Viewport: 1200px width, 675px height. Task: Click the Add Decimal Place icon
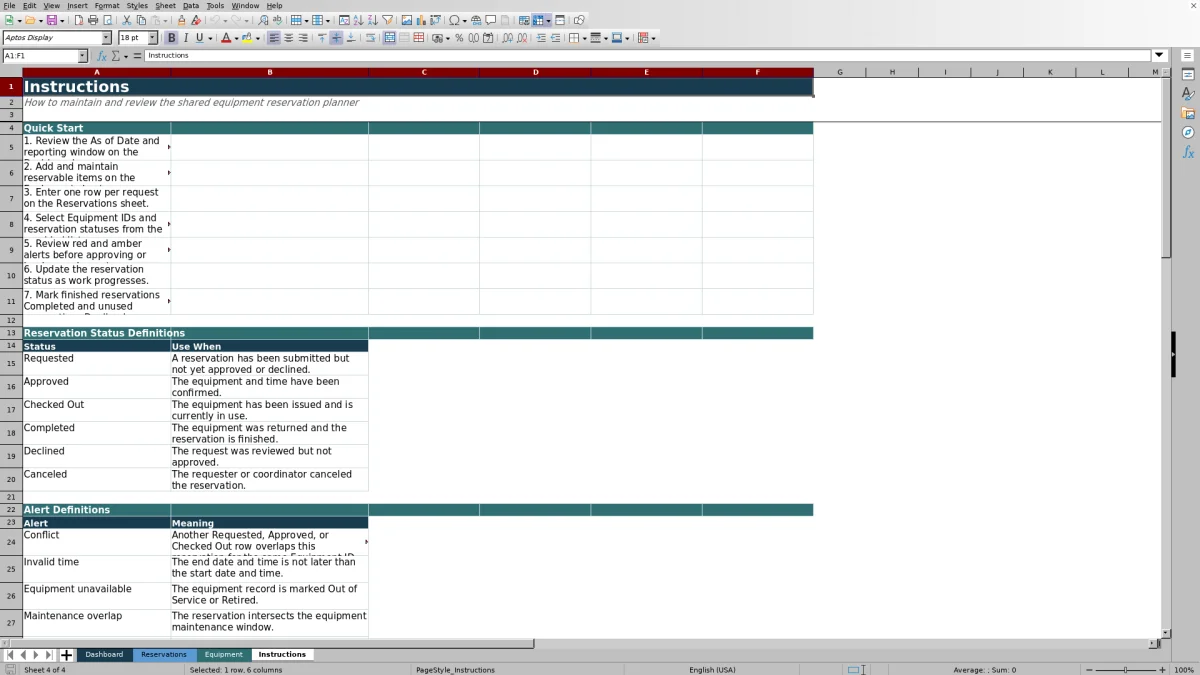click(x=508, y=38)
